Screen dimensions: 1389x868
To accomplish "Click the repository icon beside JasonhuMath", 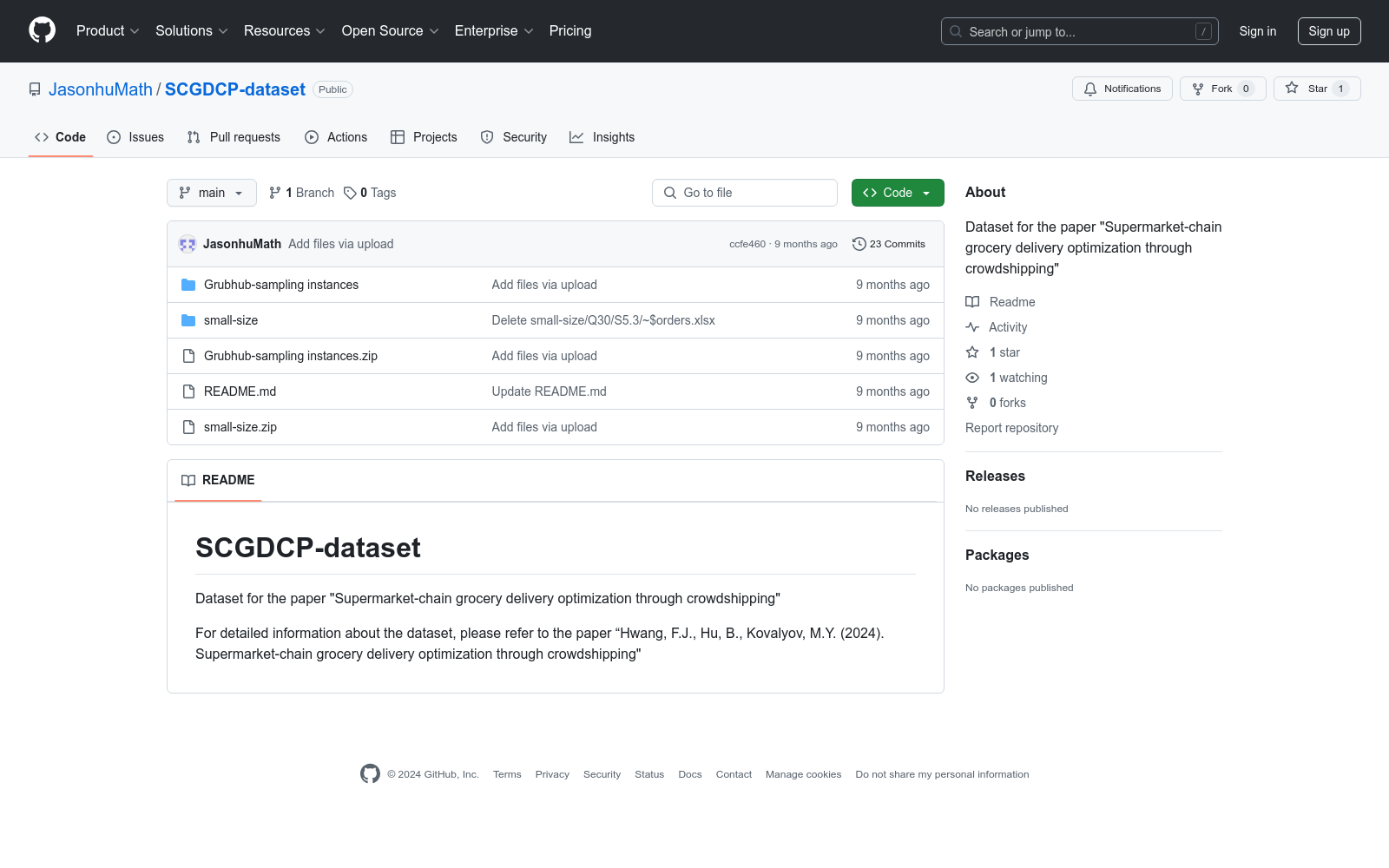I will point(35,89).
